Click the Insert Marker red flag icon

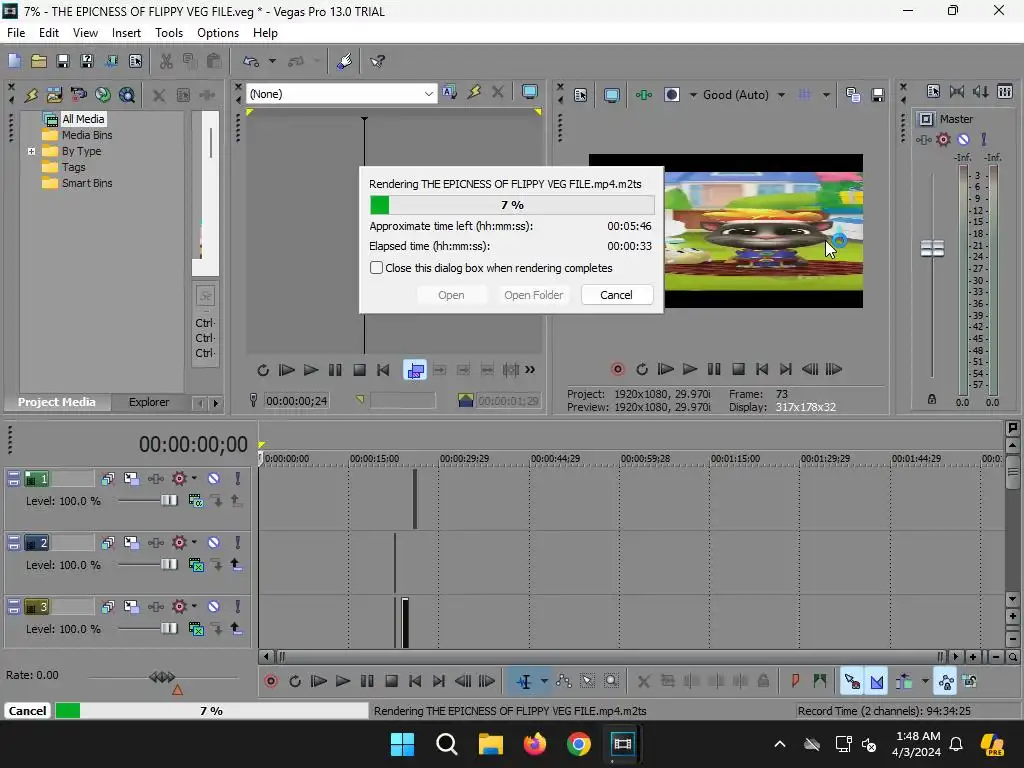point(795,681)
